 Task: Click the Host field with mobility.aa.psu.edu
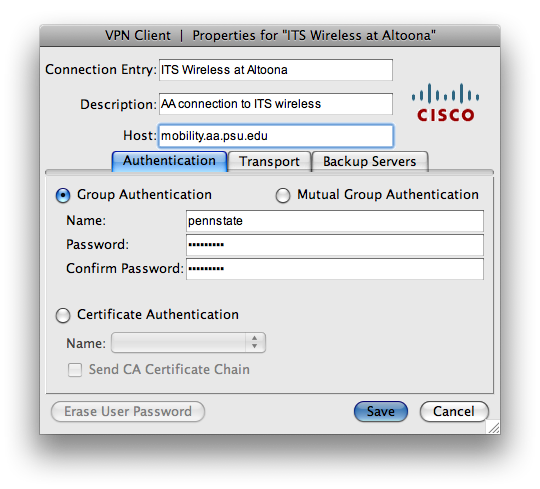pyautogui.click(x=276, y=136)
